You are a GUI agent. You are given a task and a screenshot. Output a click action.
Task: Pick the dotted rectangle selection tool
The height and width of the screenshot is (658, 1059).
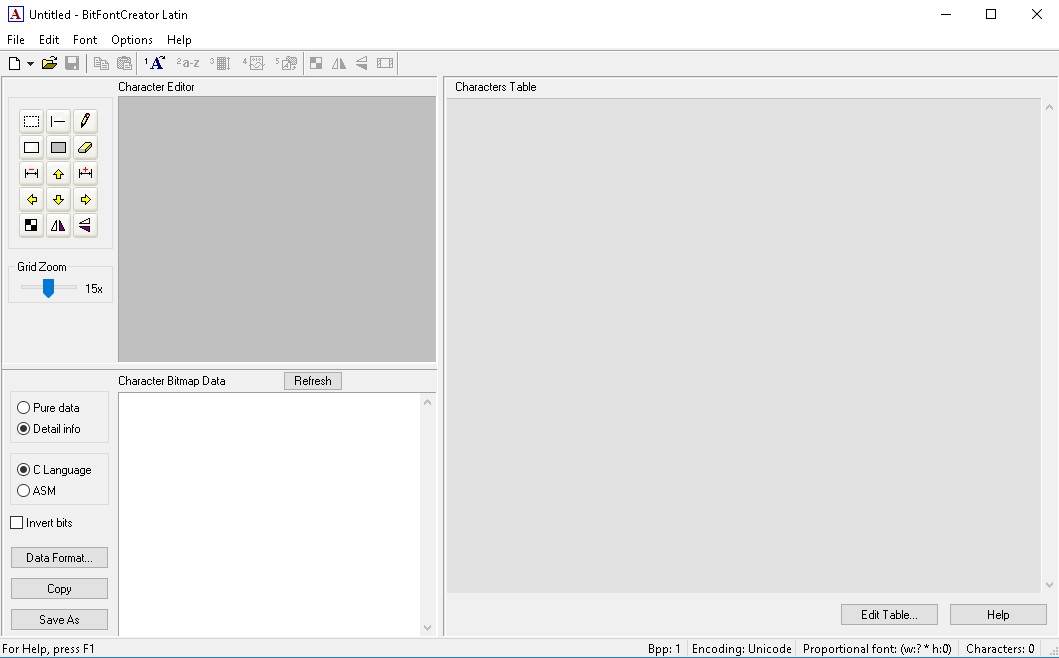click(32, 121)
